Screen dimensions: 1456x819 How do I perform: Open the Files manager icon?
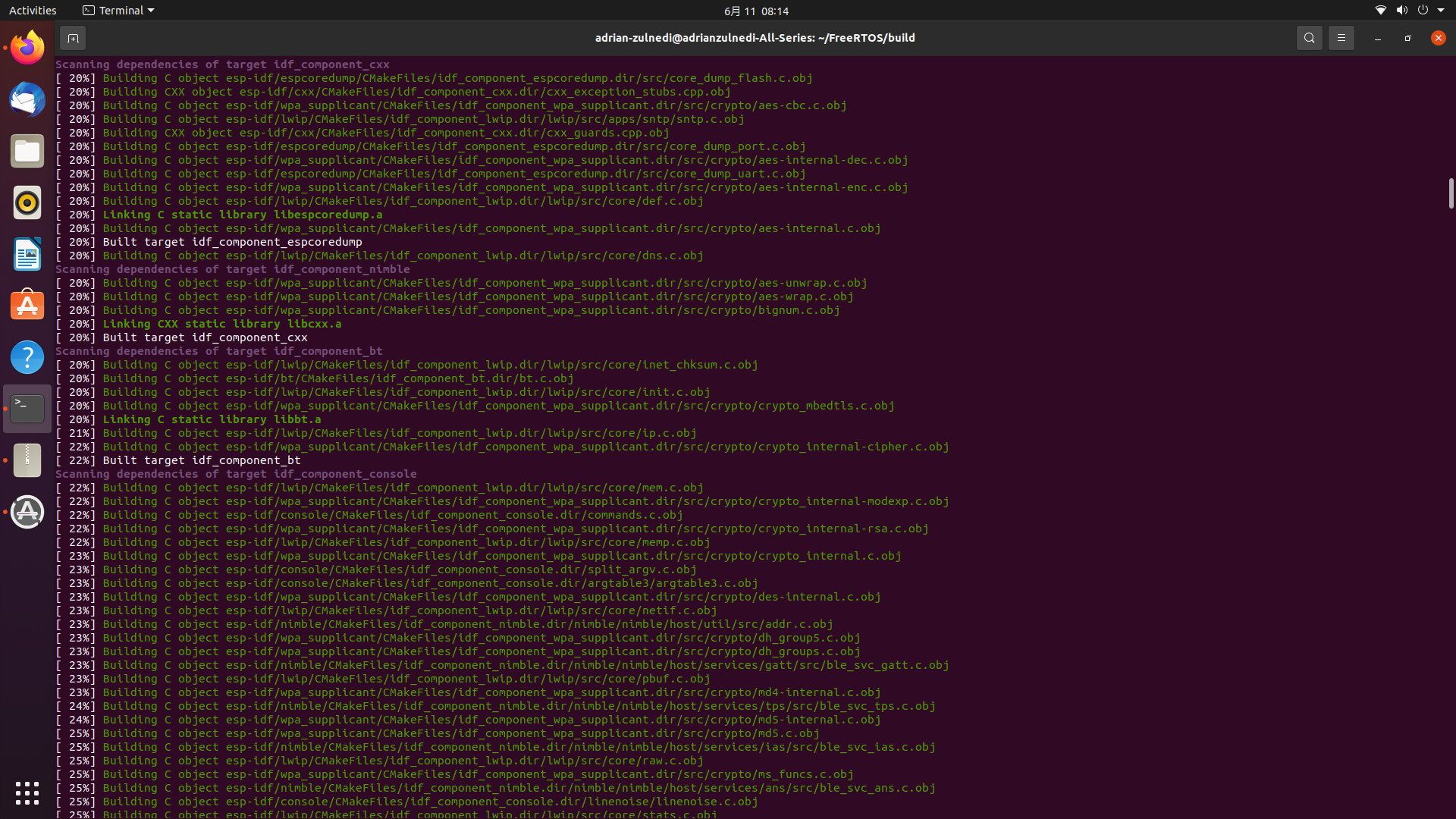[x=27, y=152]
